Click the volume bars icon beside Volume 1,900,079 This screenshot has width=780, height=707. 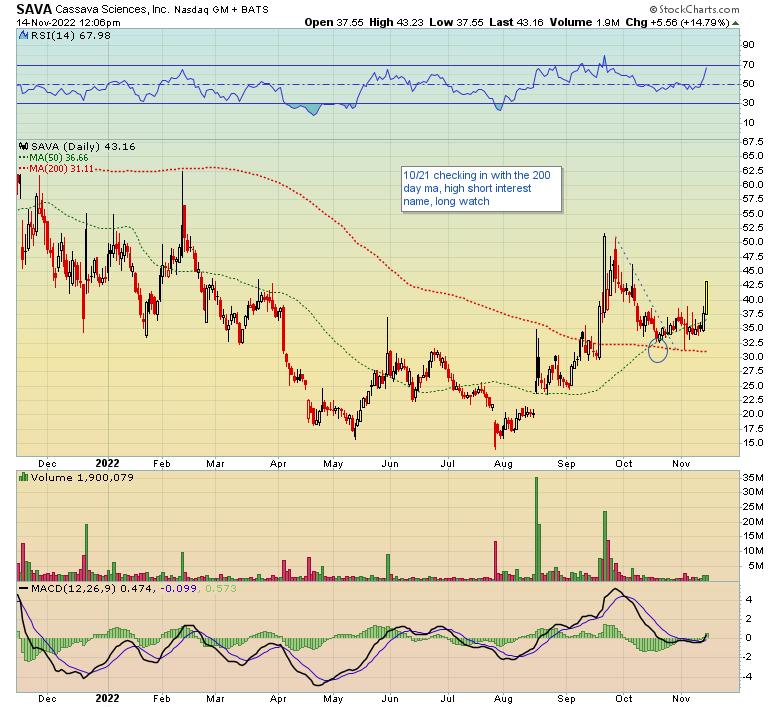point(23,477)
